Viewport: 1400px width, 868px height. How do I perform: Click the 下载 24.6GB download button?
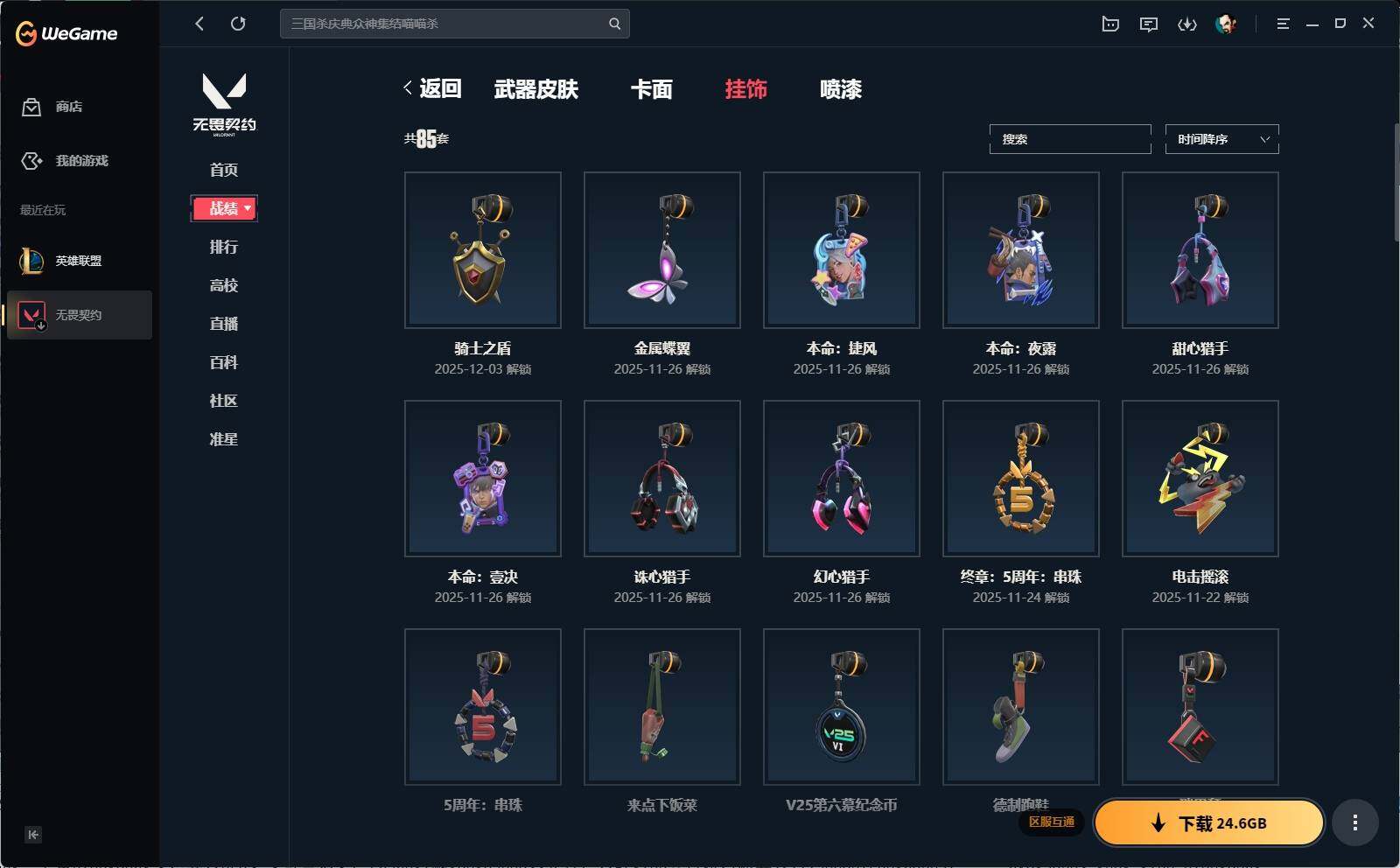1209,822
